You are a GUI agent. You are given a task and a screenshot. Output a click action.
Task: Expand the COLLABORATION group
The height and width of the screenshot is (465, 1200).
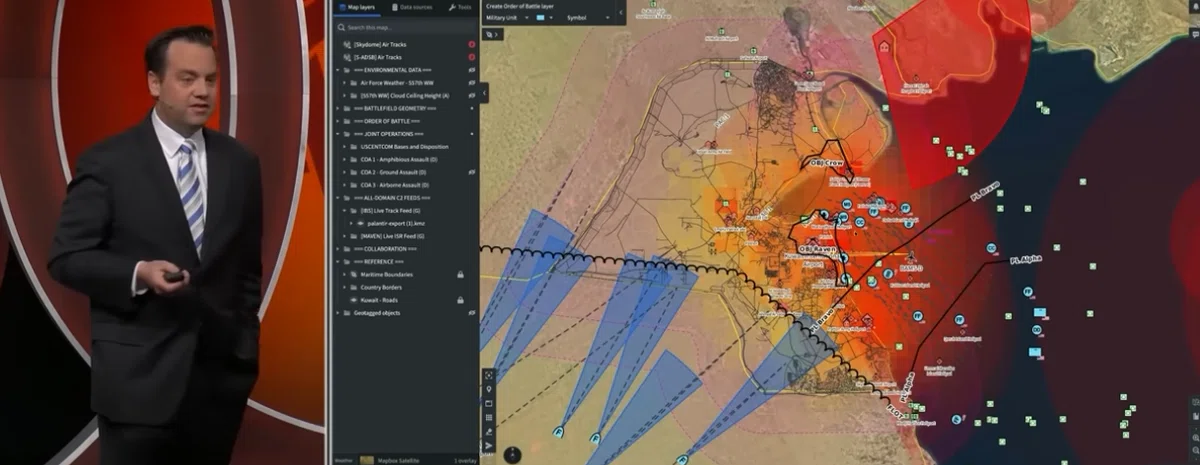[337, 249]
